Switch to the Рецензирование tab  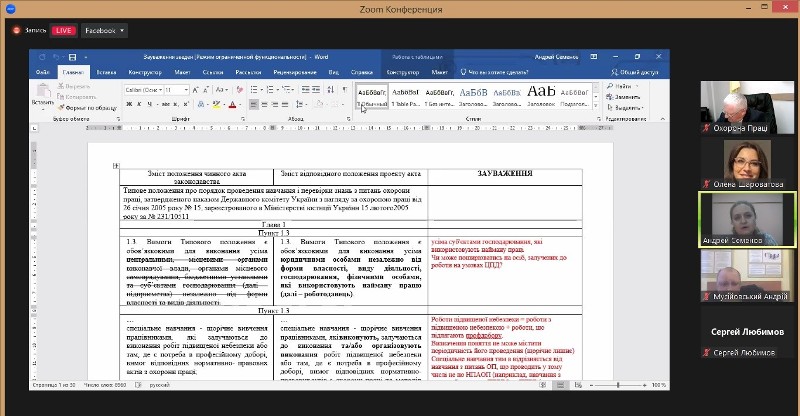(295, 72)
